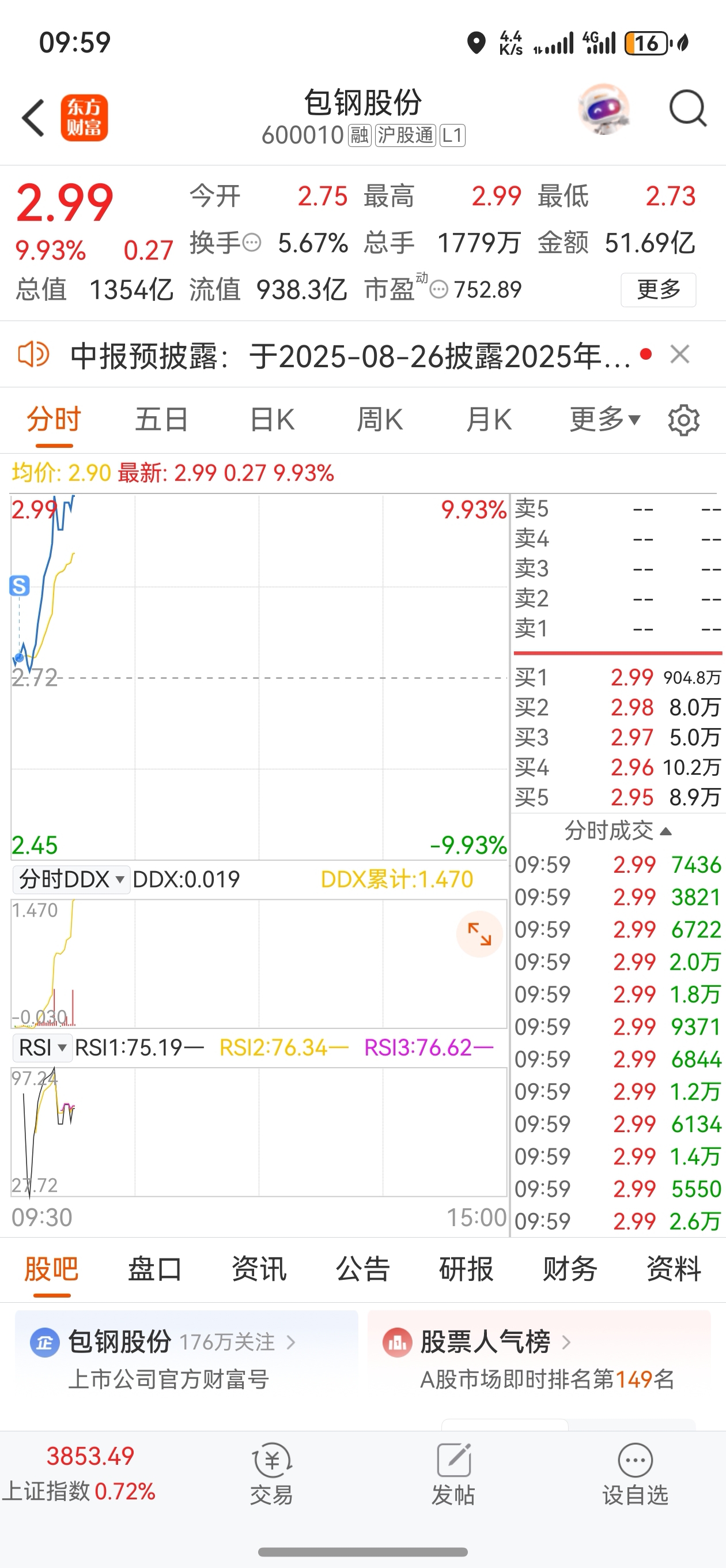Select the 股吧 tab

click(x=52, y=1269)
